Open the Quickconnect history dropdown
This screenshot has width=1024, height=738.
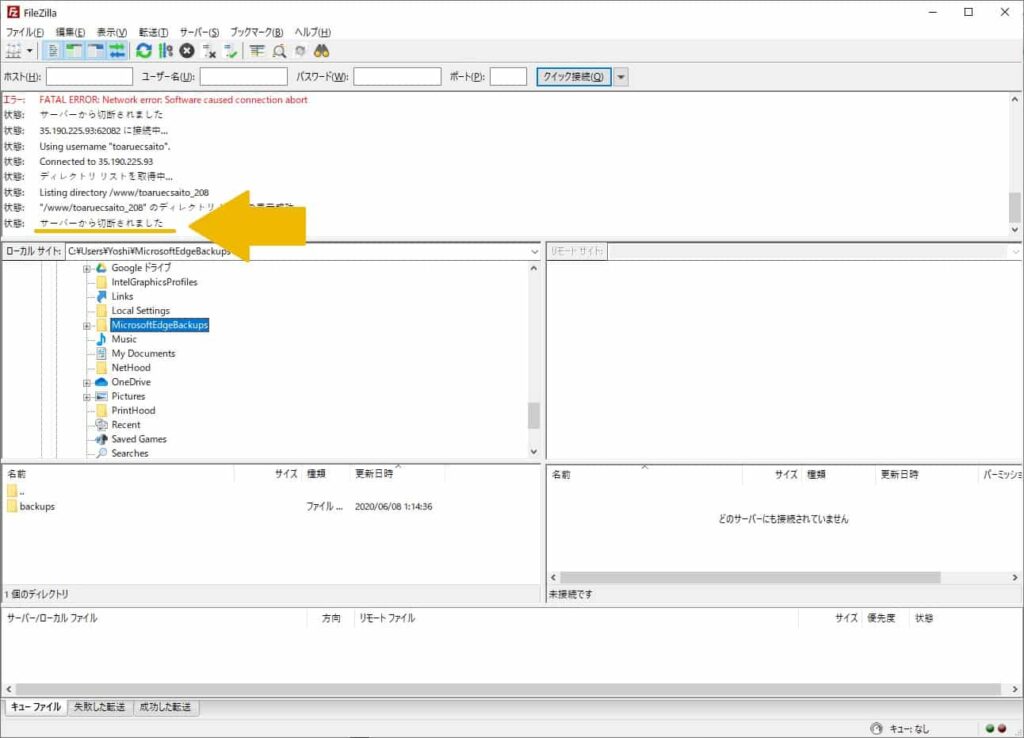pyautogui.click(x=621, y=76)
